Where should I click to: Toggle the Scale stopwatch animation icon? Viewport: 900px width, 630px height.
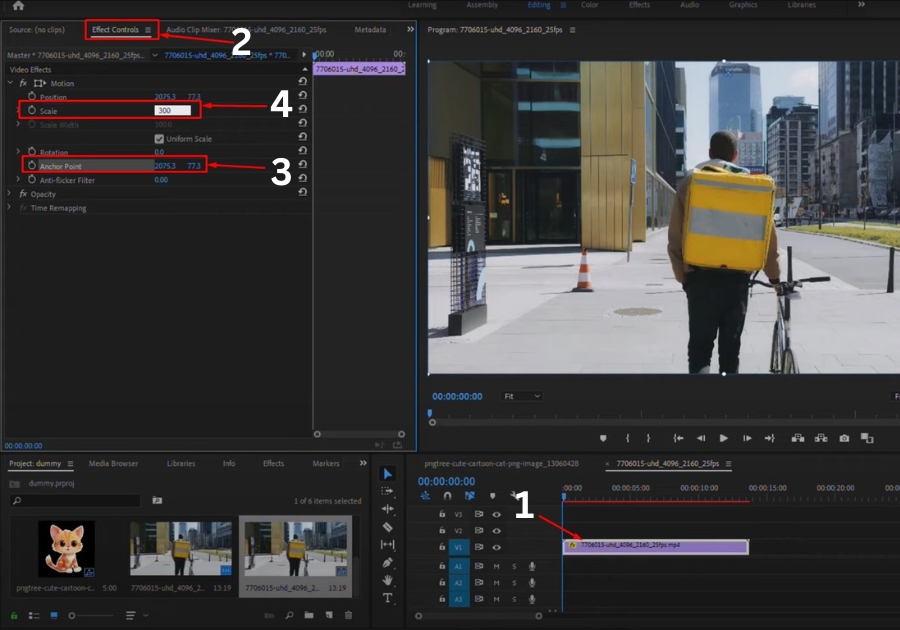pos(32,111)
